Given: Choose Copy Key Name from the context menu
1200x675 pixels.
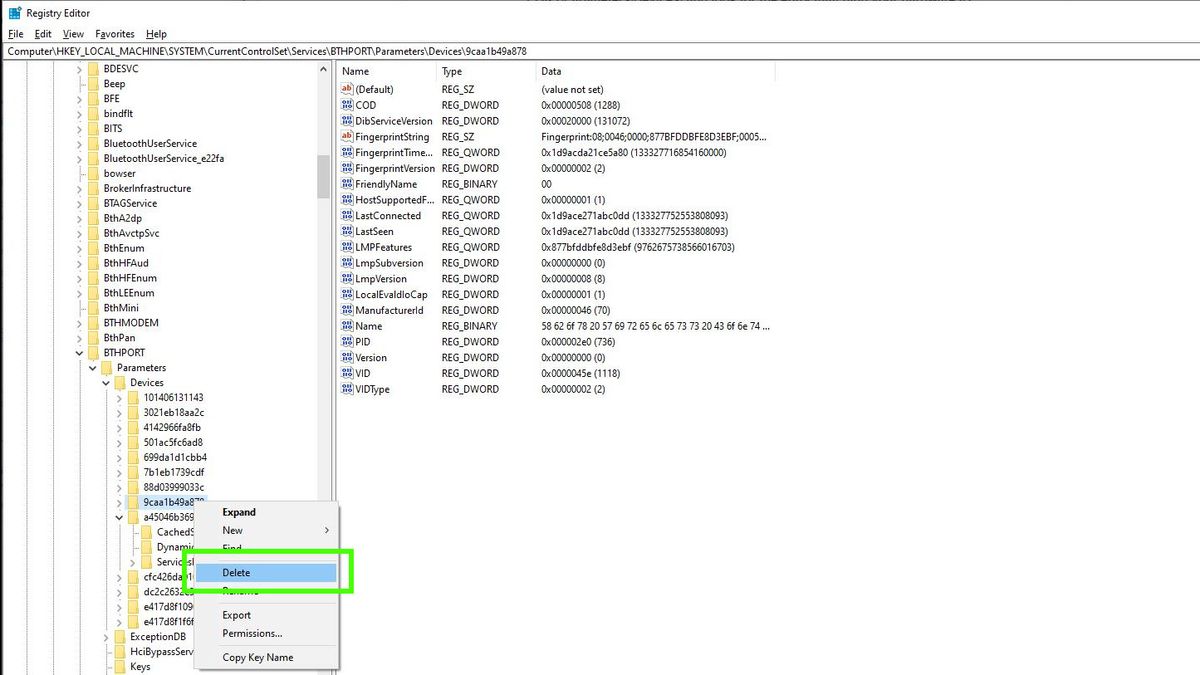Looking at the screenshot, I should [260, 657].
